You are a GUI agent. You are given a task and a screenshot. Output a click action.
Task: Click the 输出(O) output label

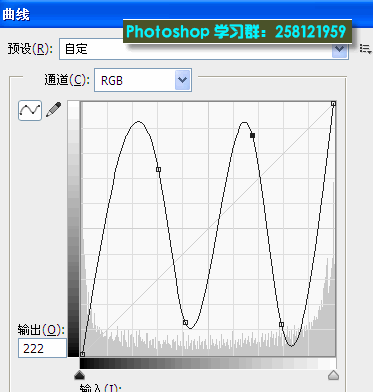41,330
